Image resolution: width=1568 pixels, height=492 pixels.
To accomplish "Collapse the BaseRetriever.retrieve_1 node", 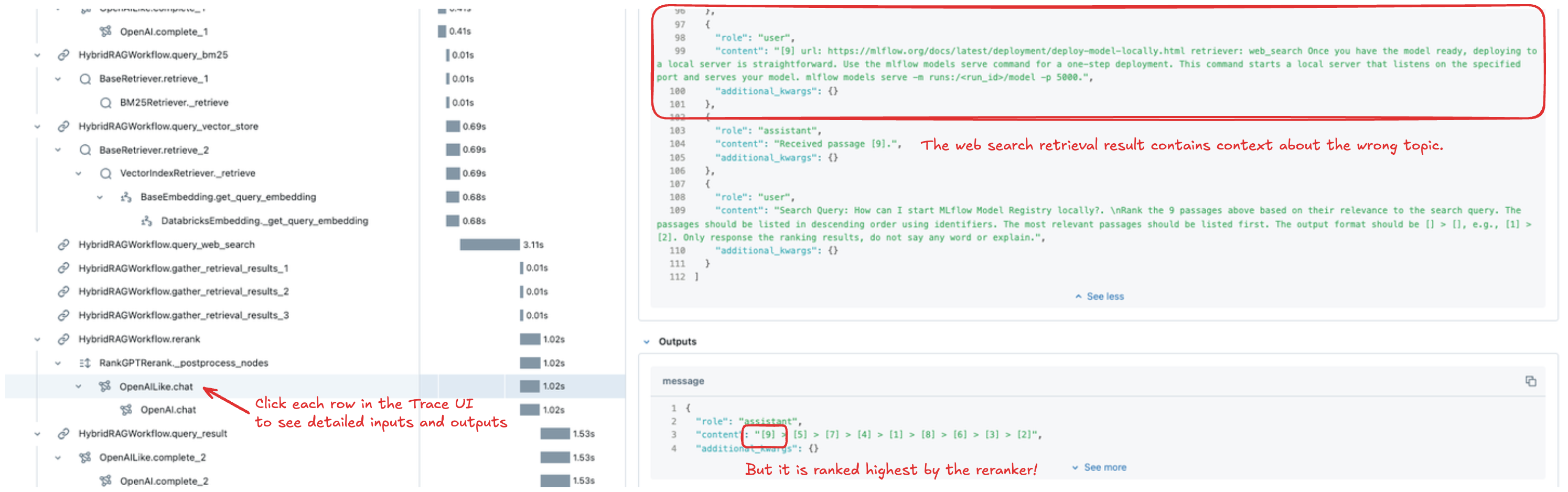I will pos(58,79).
